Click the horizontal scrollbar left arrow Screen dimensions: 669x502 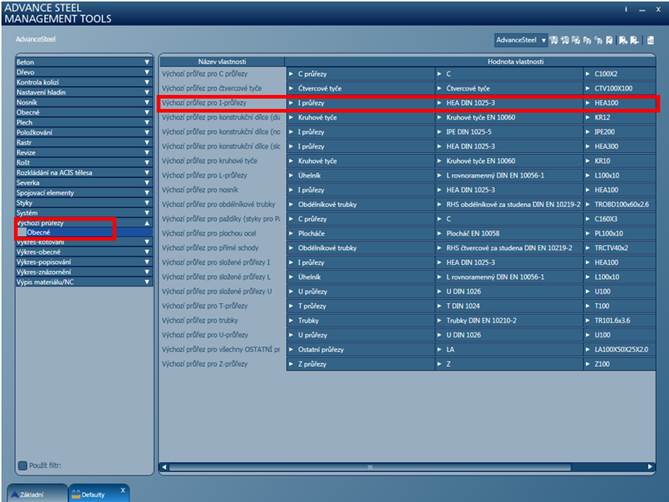(164, 467)
